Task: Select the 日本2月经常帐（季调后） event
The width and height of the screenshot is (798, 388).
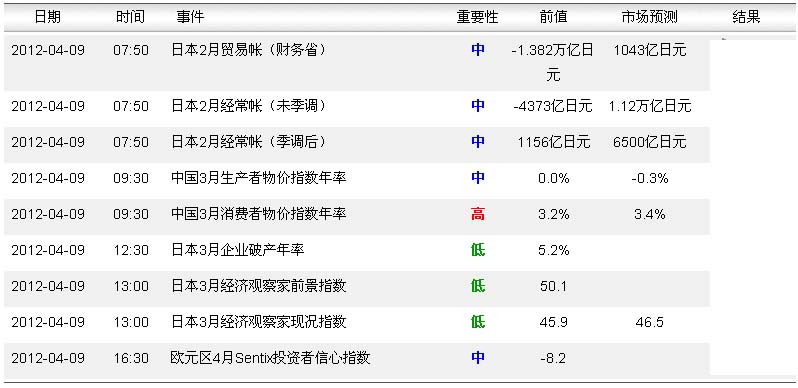Action: click(x=249, y=142)
